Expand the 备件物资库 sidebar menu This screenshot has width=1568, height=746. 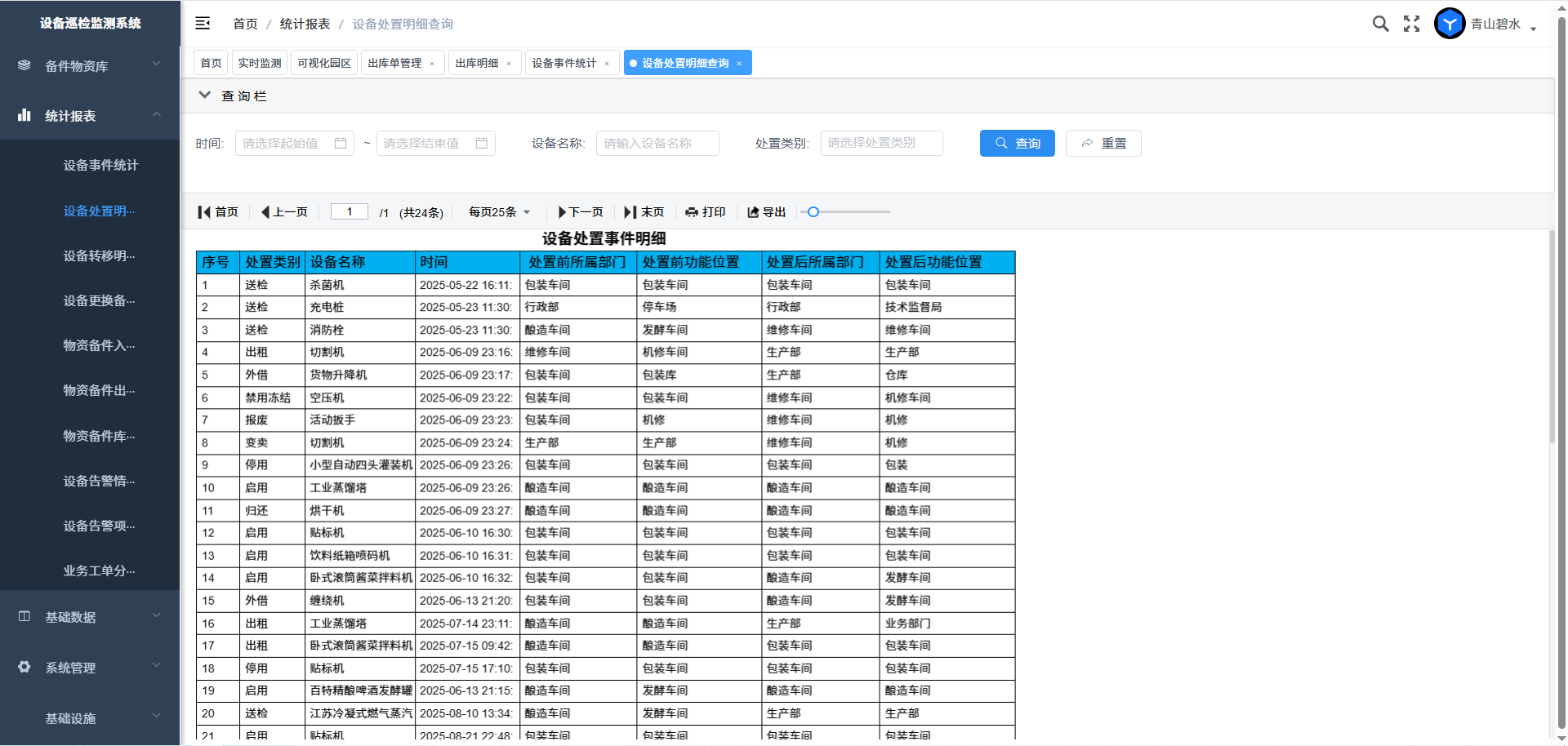pyautogui.click(x=90, y=66)
